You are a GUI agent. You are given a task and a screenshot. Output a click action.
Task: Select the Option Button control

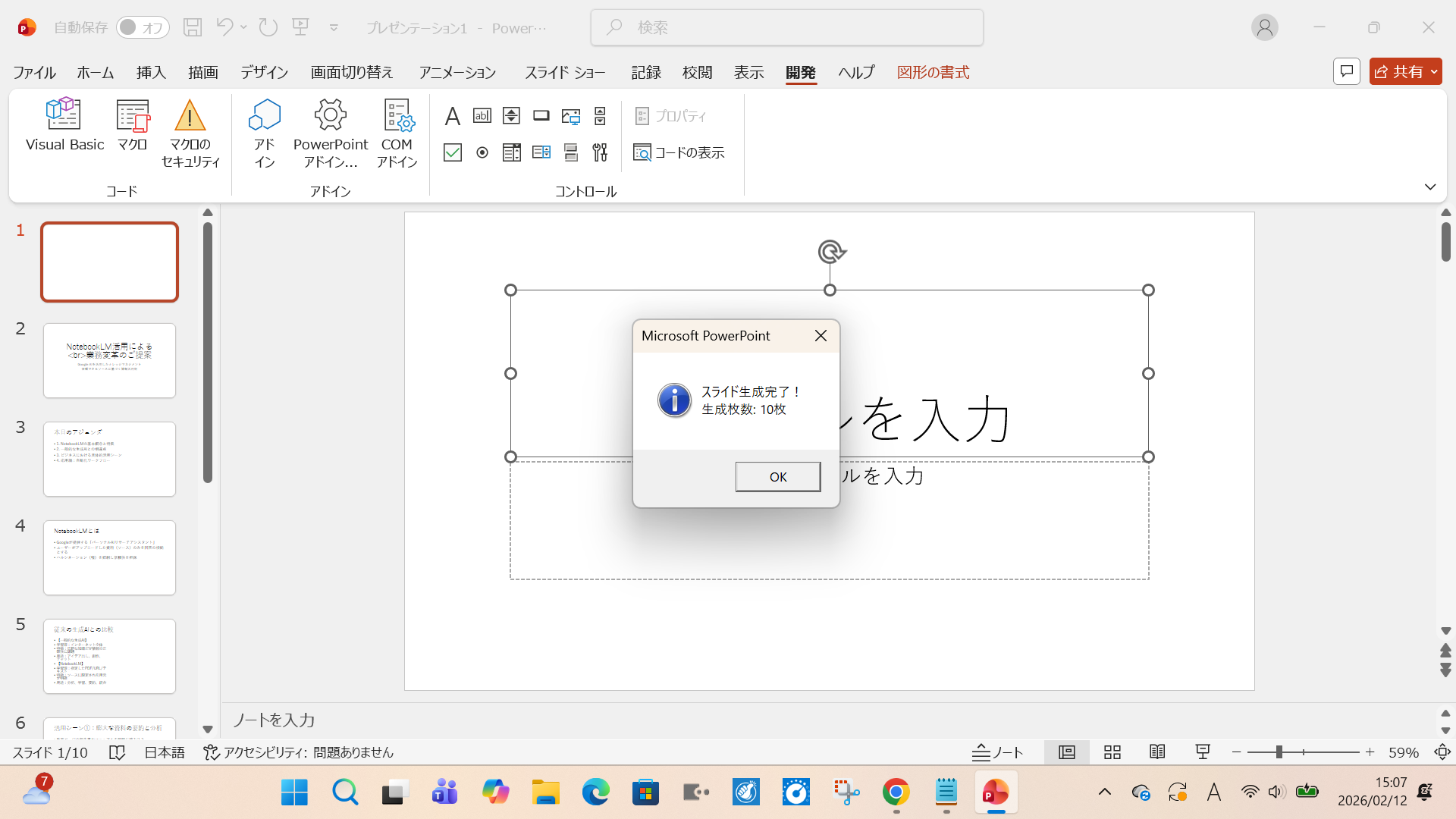[x=482, y=152]
